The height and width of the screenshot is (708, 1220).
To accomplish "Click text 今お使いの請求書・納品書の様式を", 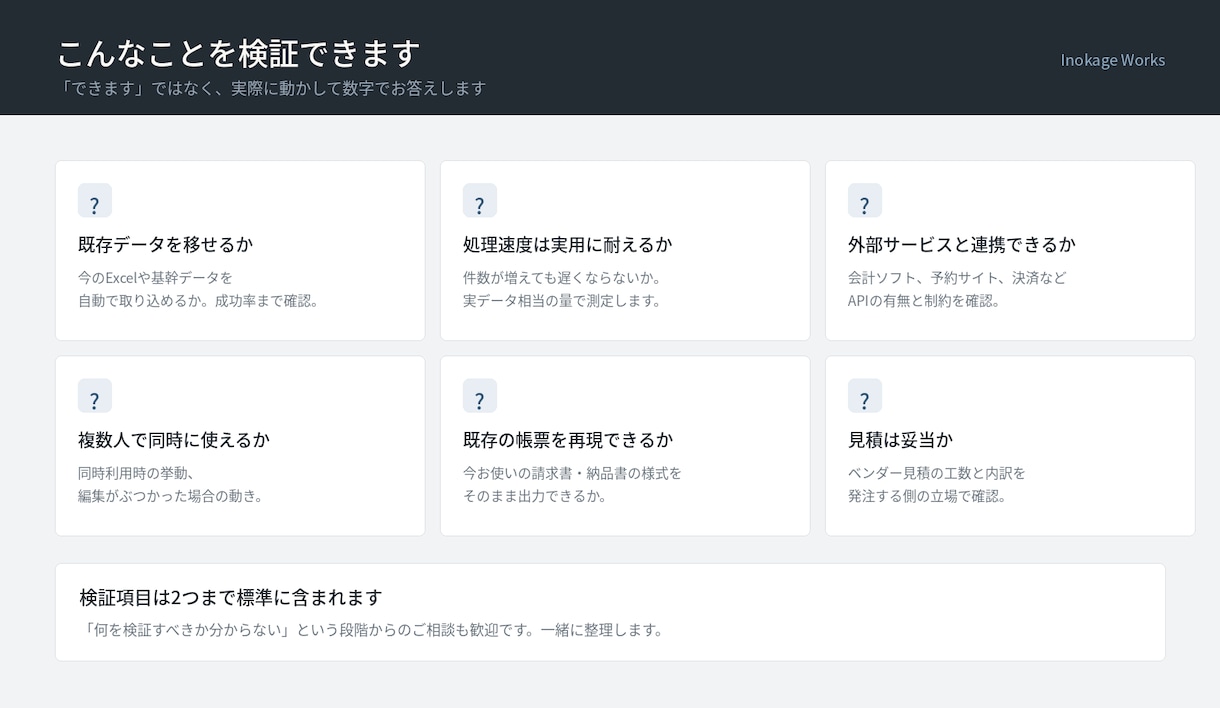I will coord(572,474).
